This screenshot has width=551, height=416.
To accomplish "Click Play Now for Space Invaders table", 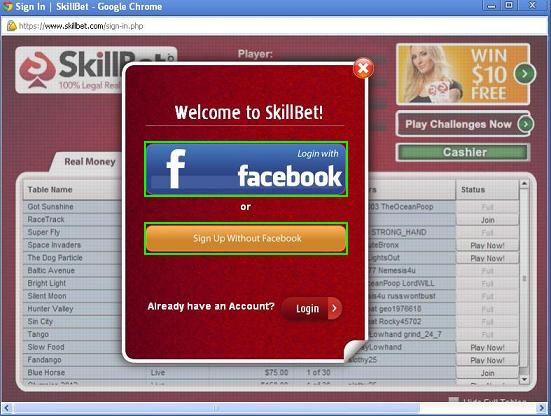I will pyautogui.click(x=487, y=245).
